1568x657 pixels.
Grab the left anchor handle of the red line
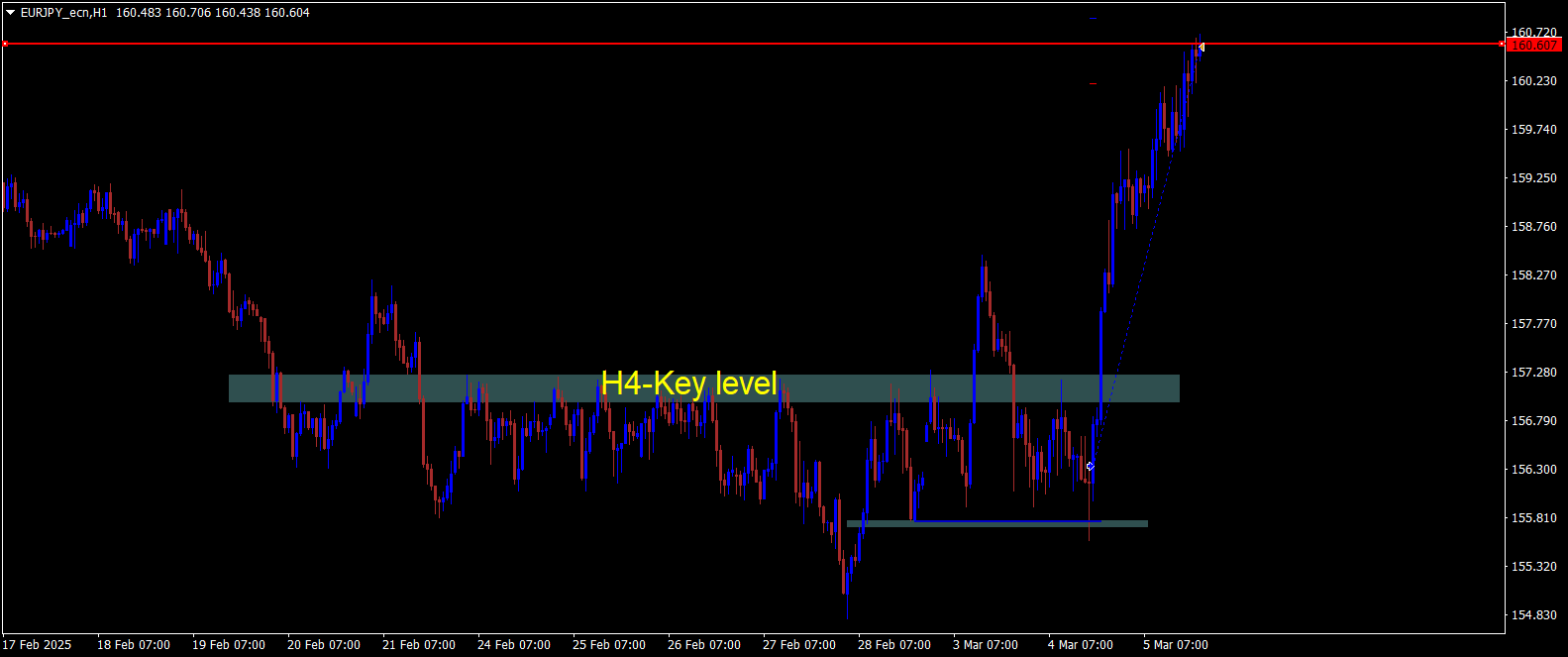[x=5, y=44]
